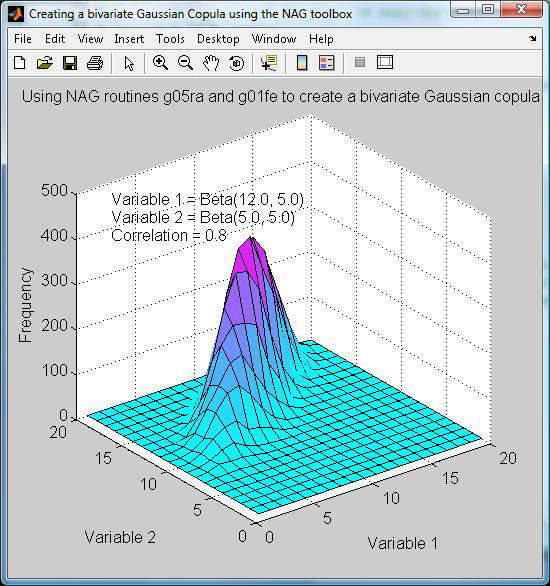Open a file with the folder icon
Image resolution: width=550 pixels, height=586 pixels.
coord(45,63)
